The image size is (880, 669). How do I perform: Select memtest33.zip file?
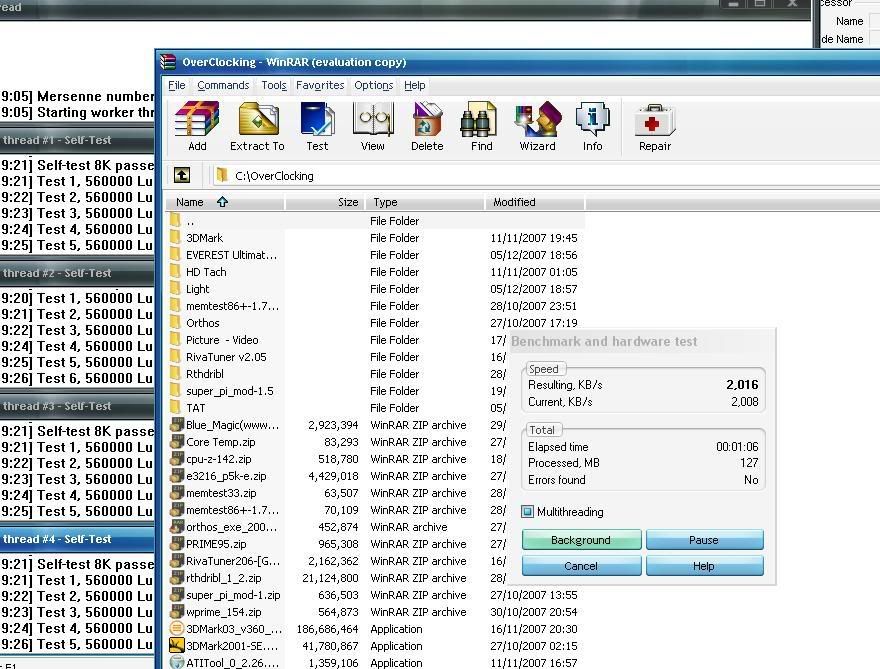pos(221,493)
